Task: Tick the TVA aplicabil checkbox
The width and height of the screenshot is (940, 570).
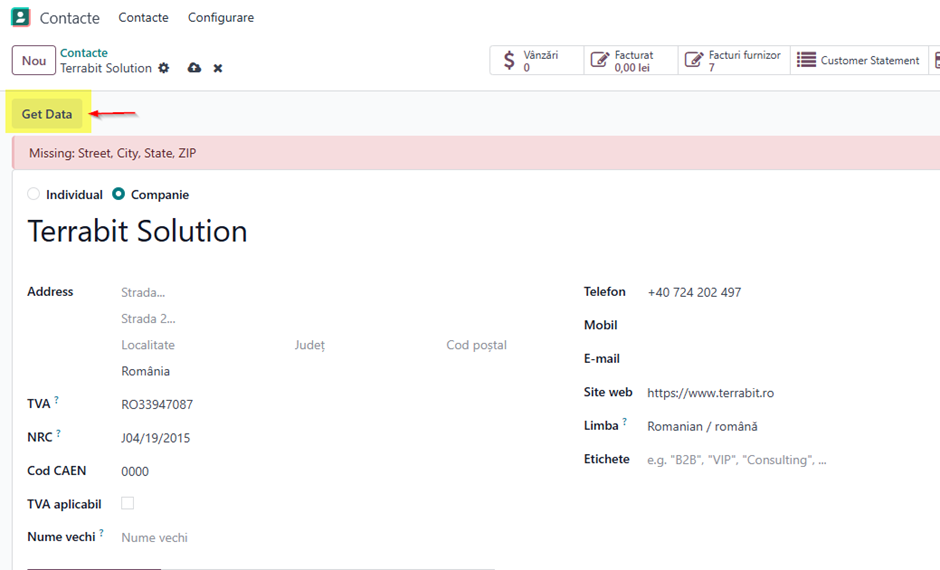Action: [128, 503]
